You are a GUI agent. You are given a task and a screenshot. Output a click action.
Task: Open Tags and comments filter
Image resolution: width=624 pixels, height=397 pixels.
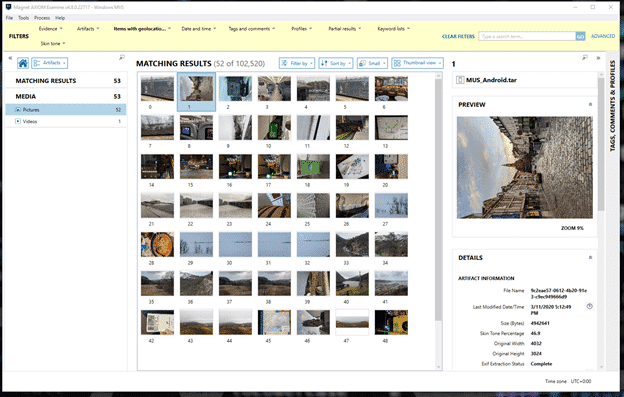[x=252, y=29]
